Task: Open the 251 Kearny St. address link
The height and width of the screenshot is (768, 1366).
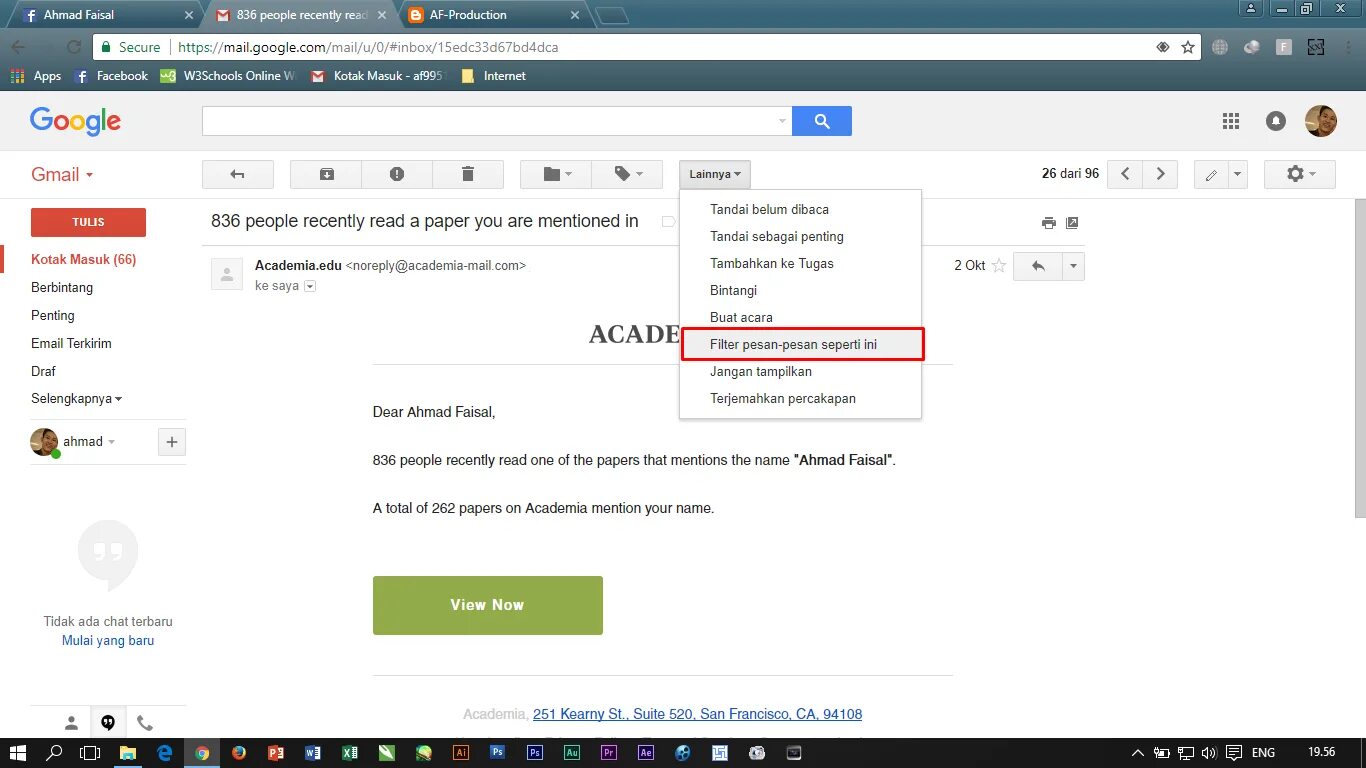Action: click(x=697, y=714)
